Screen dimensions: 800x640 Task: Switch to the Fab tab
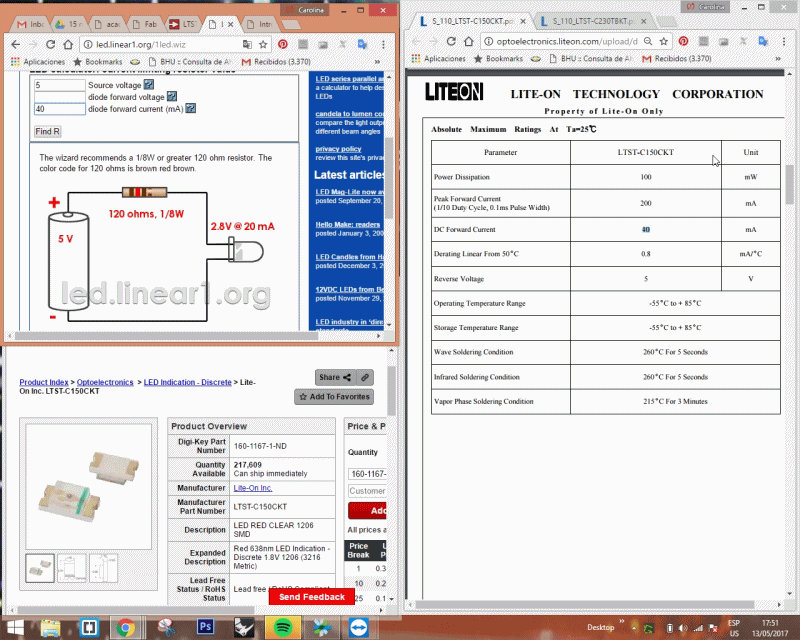[x=145, y=24]
